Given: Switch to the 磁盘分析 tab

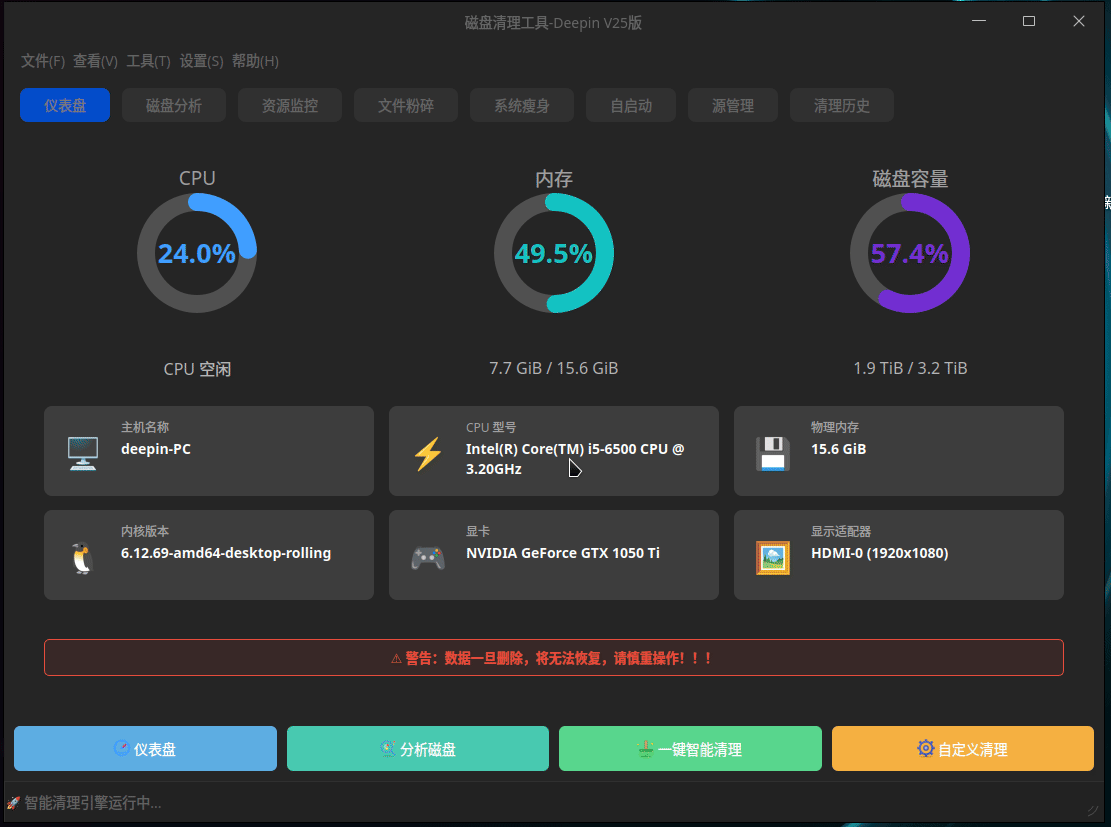Looking at the screenshot, I should coord(174,105).
